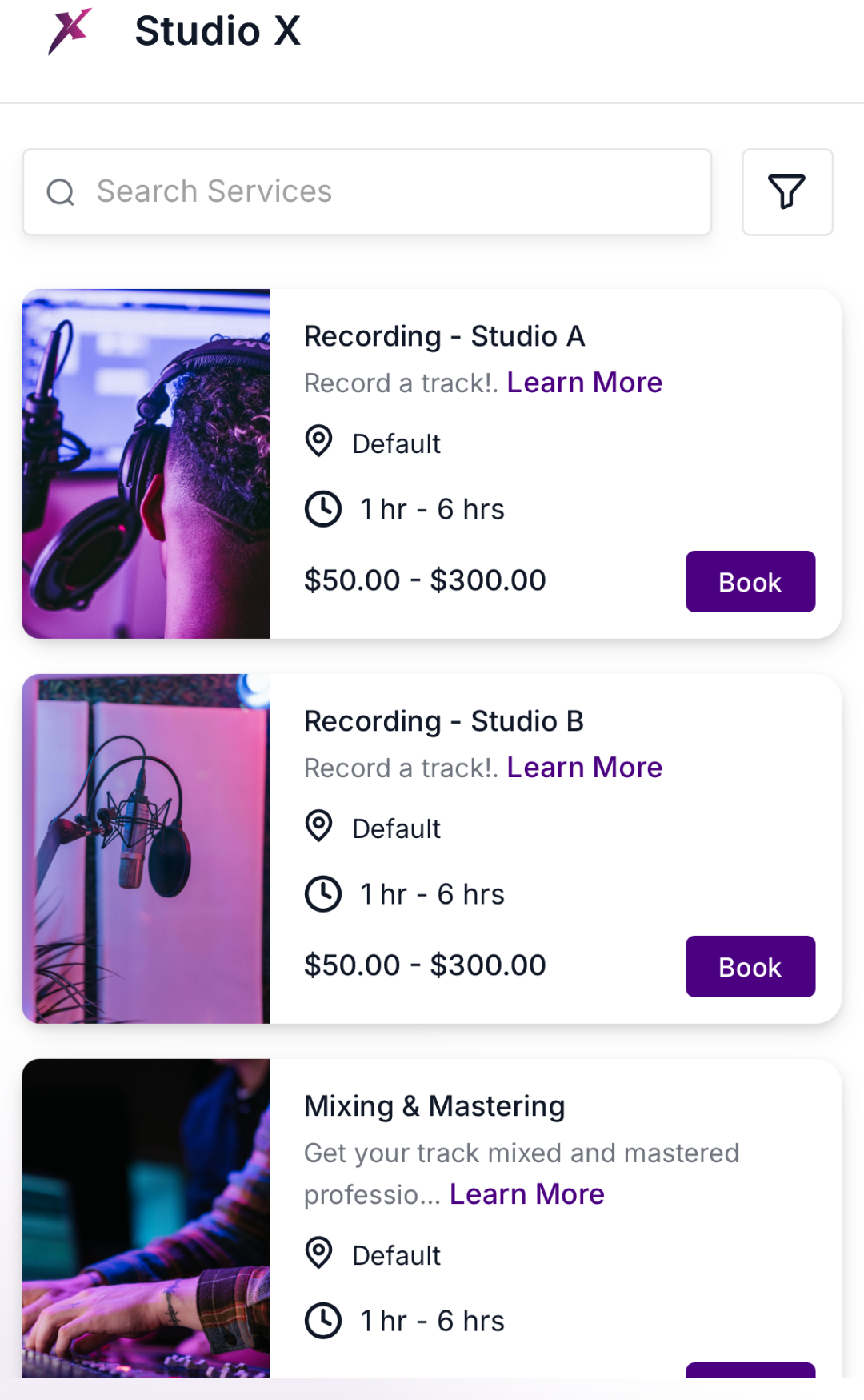Click clock icon on Mixing & Mastering card
The height and width of the screenshot is (1400, 864).
pos(323,1321)
